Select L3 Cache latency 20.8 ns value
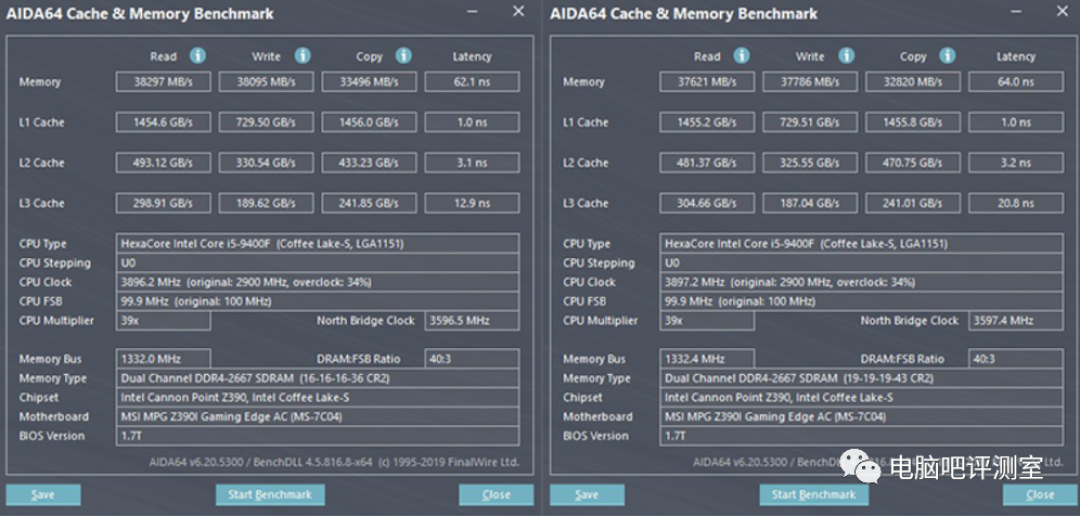The image size is (1080, 516). tap(1016, 203)
